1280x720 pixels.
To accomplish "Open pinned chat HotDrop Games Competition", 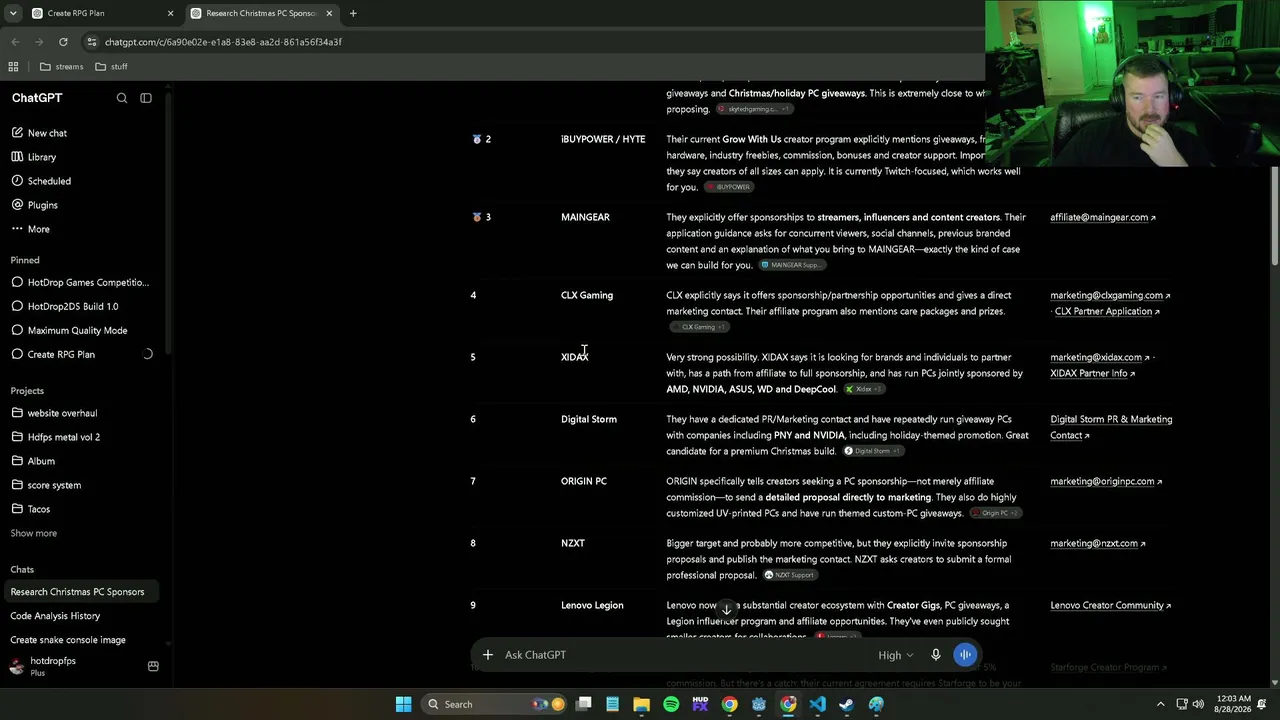I will click(x=80, y=282).
